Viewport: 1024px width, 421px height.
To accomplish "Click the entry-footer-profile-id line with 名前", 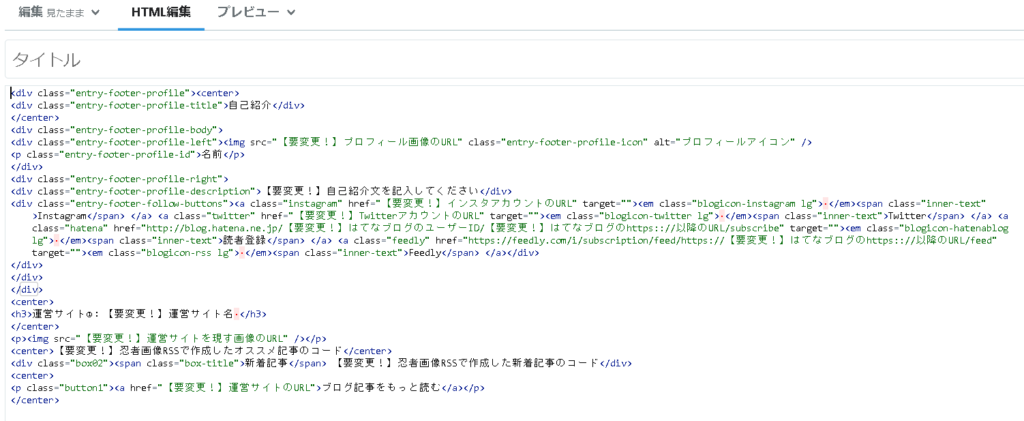I will coord(128,155).
